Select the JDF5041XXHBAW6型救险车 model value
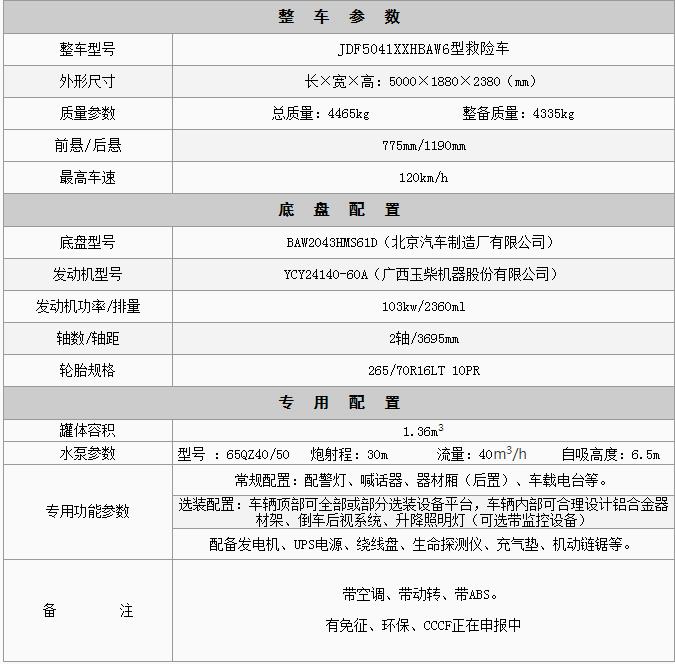 point(423,49)
